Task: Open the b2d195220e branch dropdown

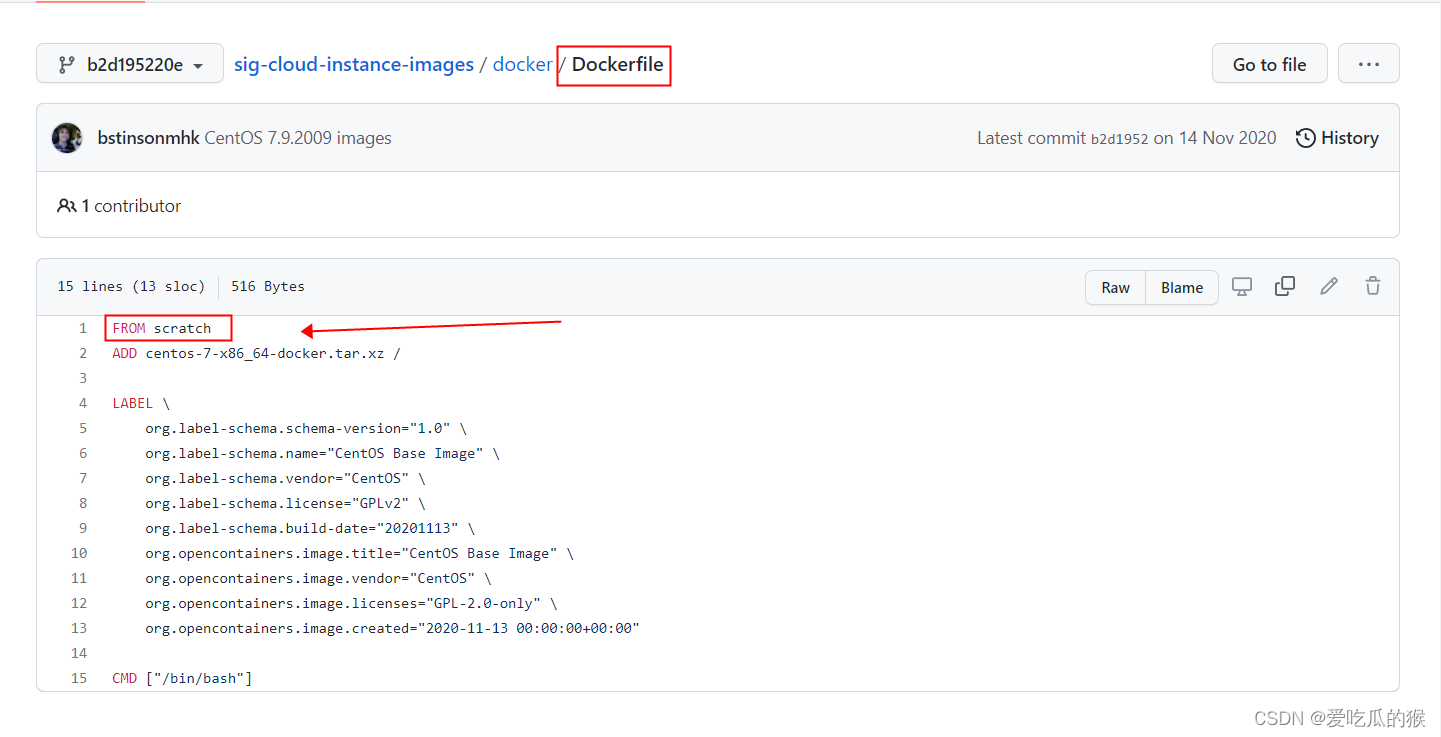Action: pyautogui.click(x=129, y=64)
